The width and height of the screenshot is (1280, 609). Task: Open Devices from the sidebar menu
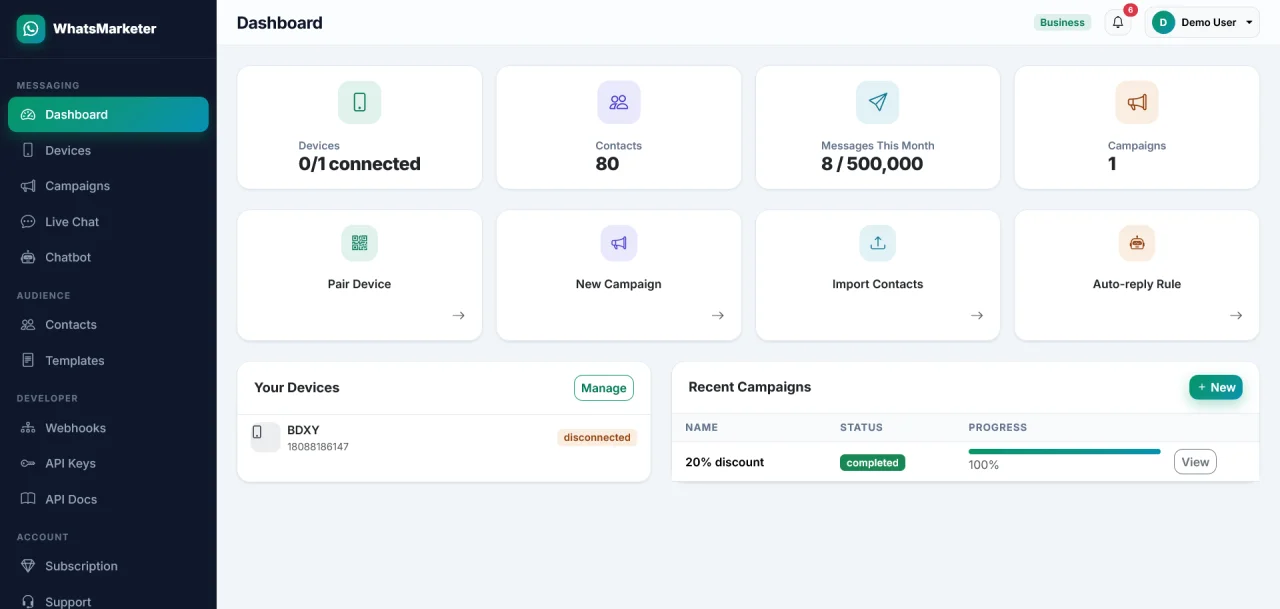108,150
